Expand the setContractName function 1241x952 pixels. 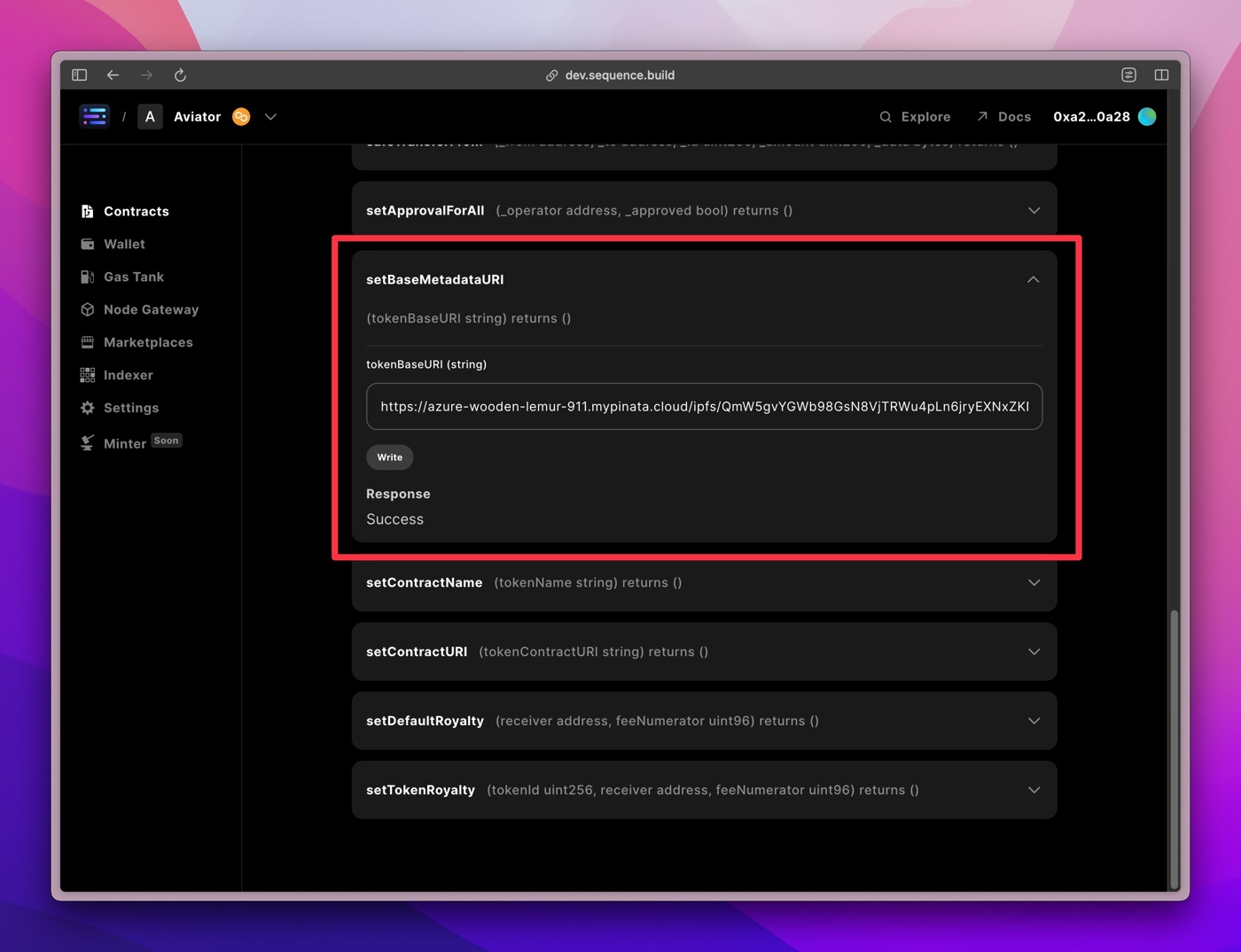point(1034,582)
